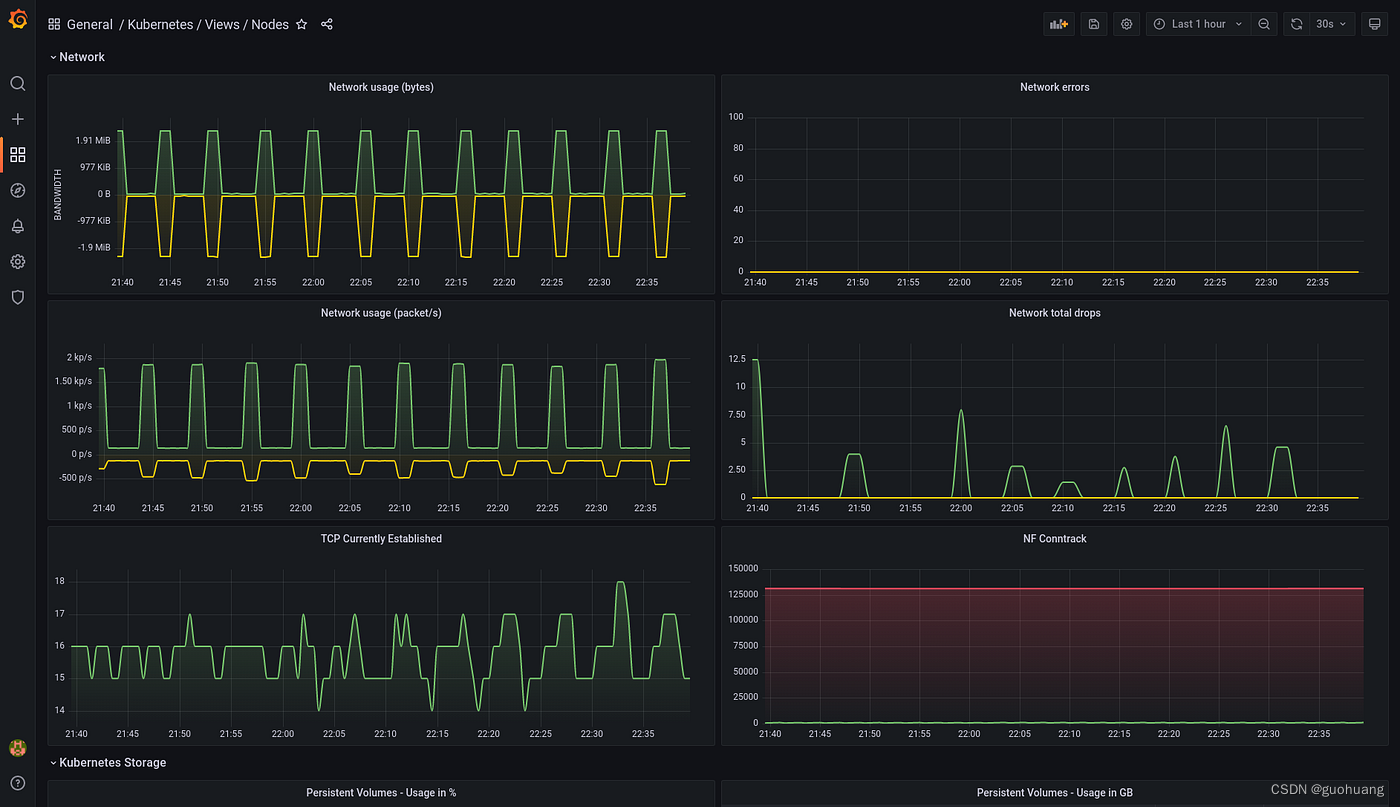
Task: Click the -977 KiB axis value
Action: (93, 220)
